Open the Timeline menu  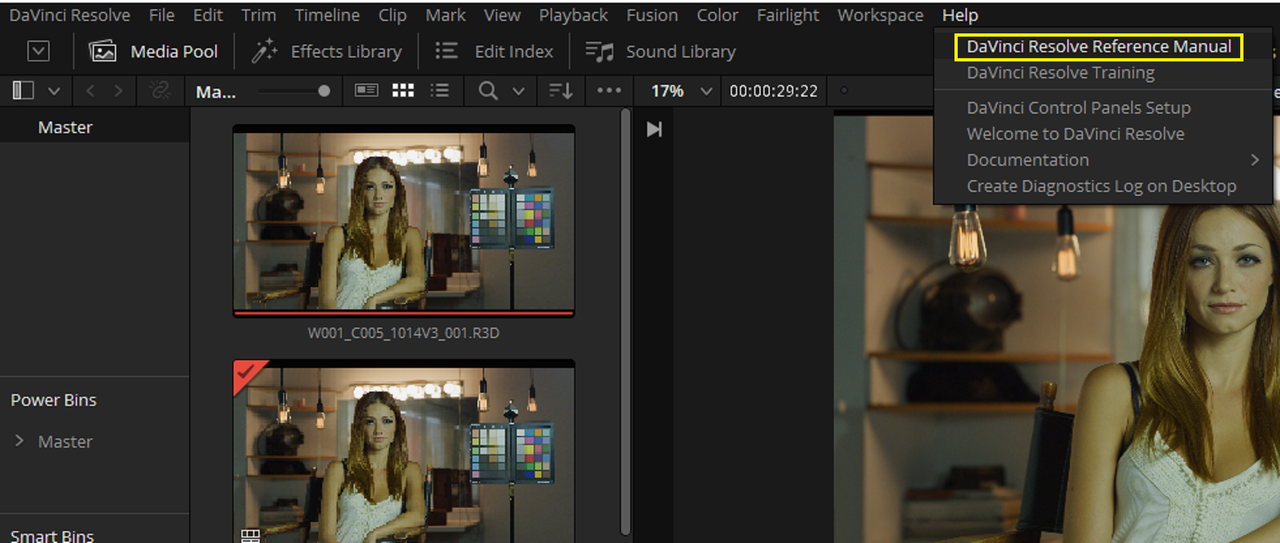pyautogui.click(x=327, y=15)
